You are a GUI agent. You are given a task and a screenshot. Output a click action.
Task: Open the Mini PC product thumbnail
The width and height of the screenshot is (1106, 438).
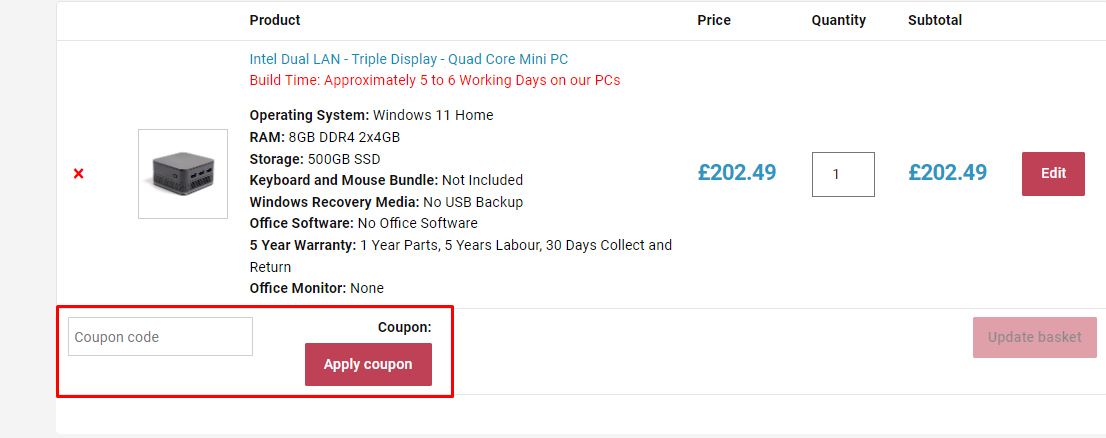click(183, 174)
